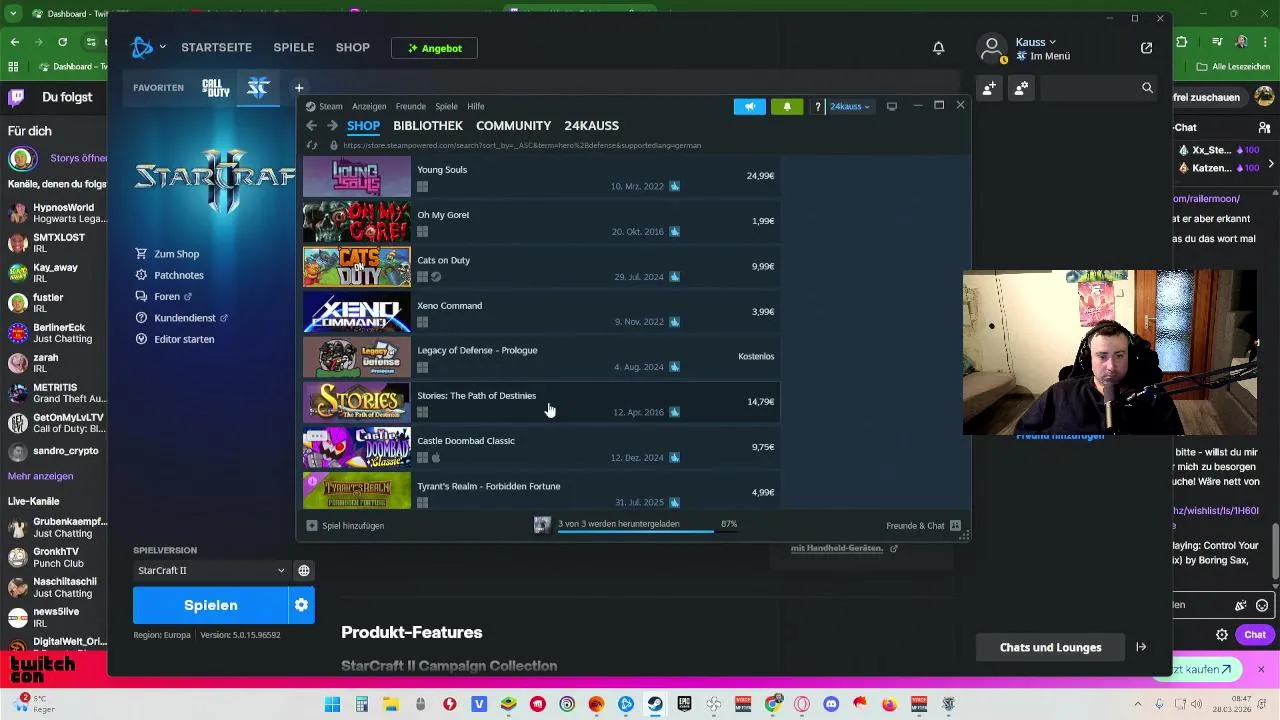Open Stories: The Path of Destinies
1280x720 pixels.
(x=541, y=402)
